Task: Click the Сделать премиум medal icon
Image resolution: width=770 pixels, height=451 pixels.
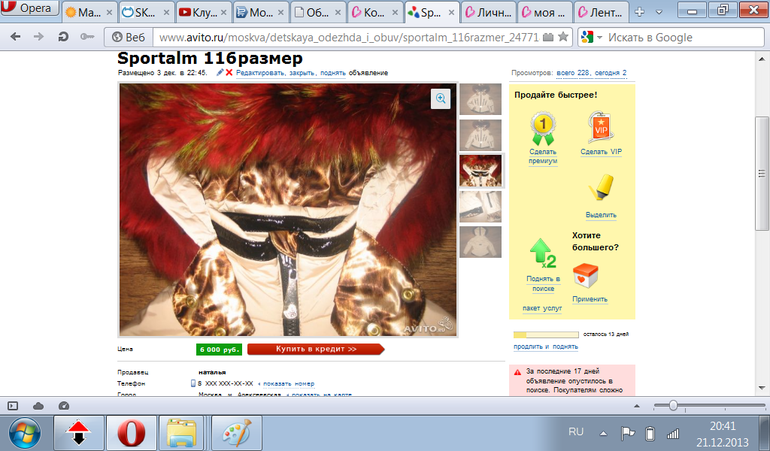Action: (x=543, y=129)
